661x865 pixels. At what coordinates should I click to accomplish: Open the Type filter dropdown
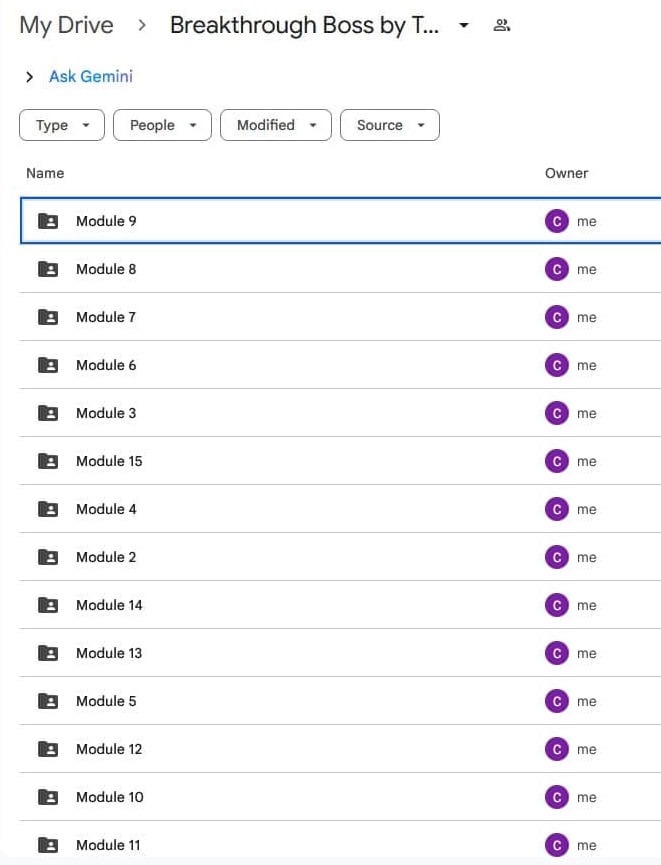[x=62, y=125]
